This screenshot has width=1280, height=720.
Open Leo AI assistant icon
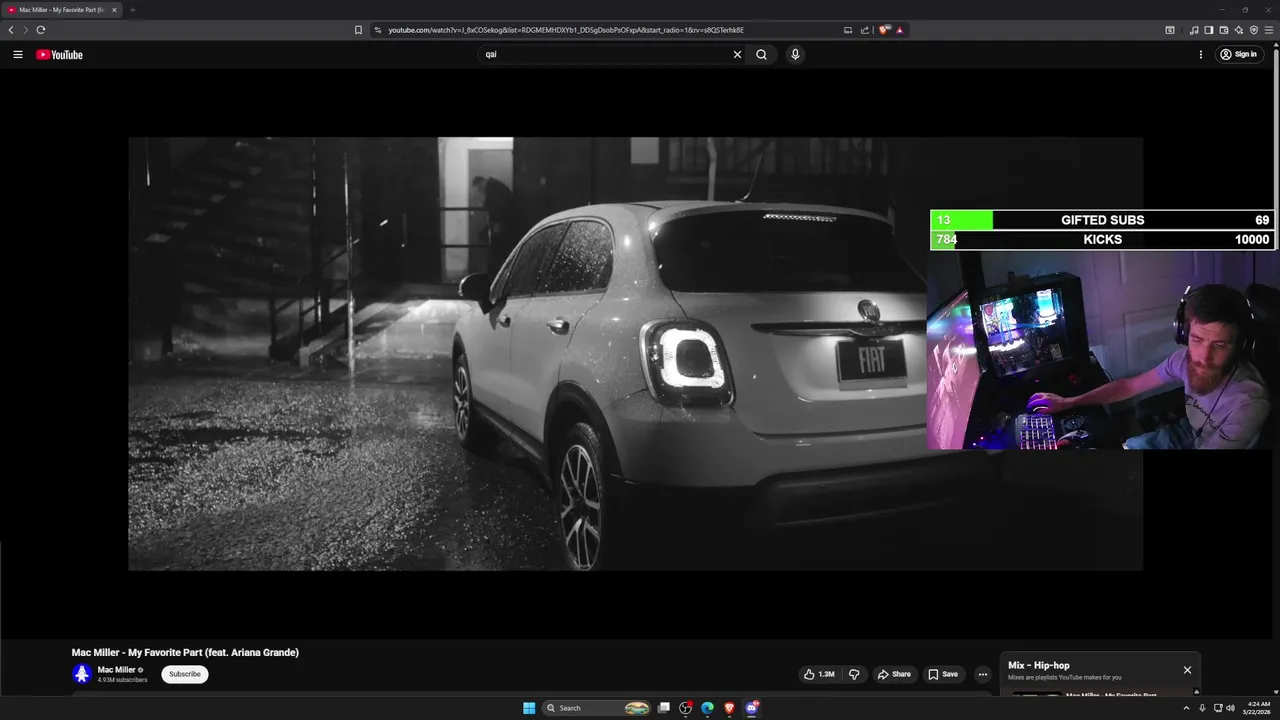(1239, 30)
